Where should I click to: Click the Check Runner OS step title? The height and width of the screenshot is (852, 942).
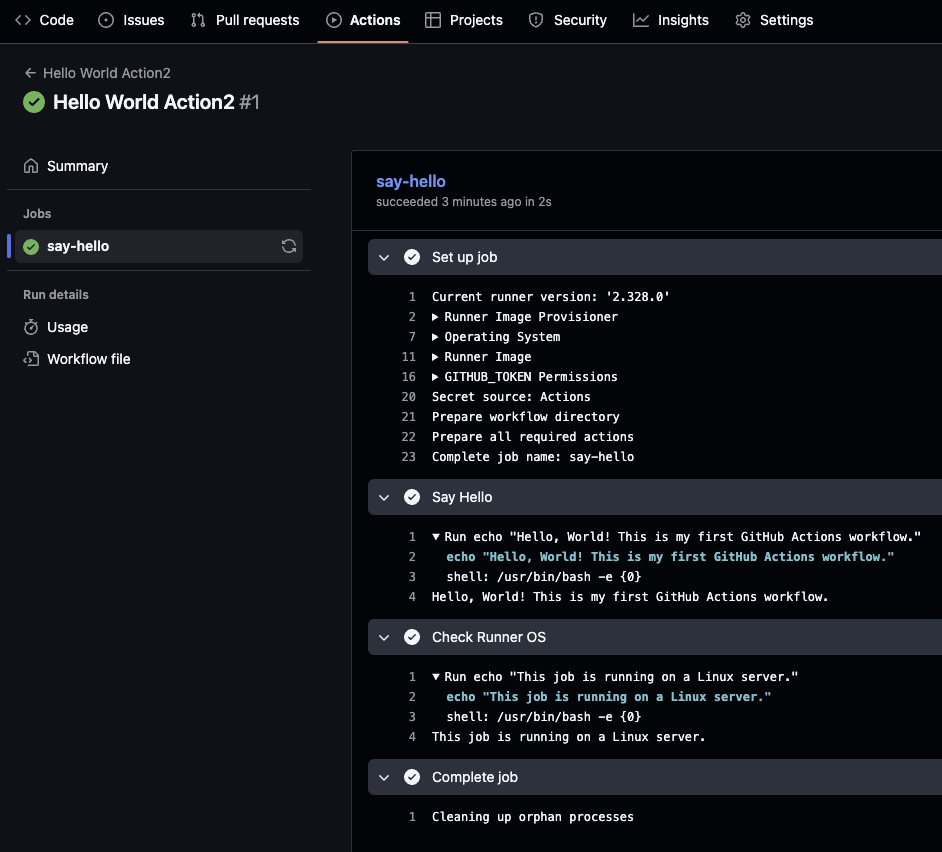pyautogui.click(x=489, y=637)
